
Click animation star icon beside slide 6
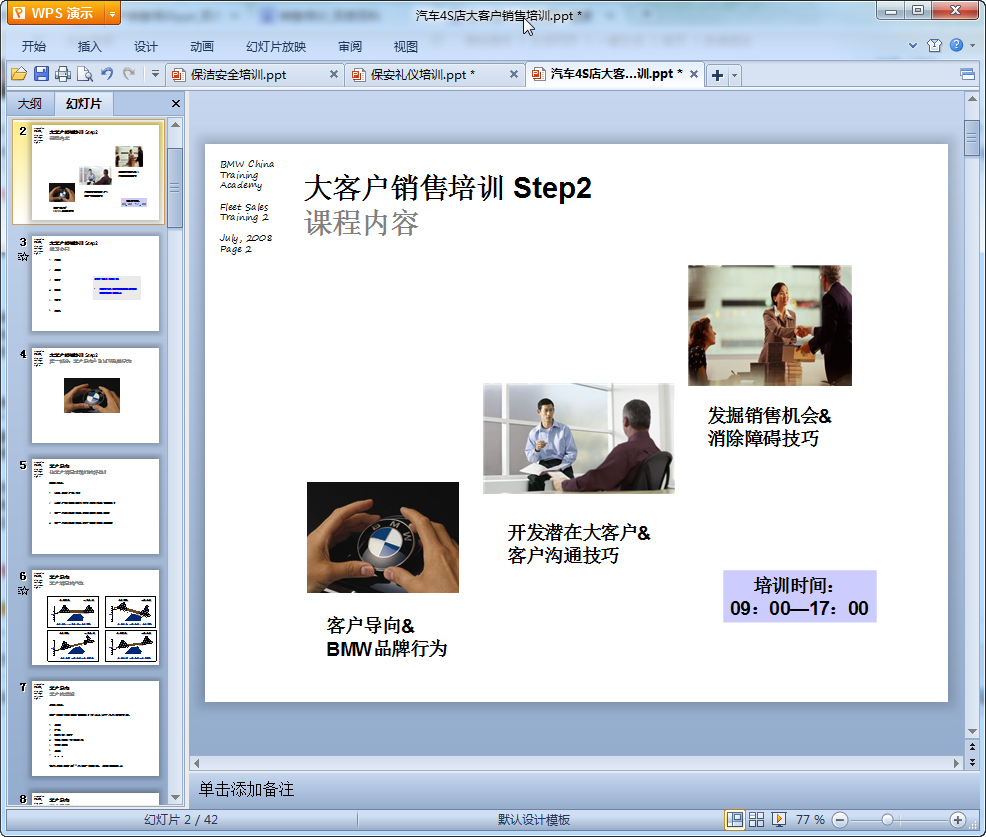[23, 590]
